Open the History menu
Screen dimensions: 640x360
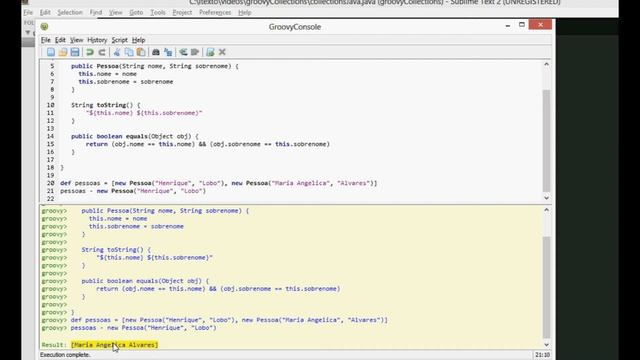[x=97, y=40]
